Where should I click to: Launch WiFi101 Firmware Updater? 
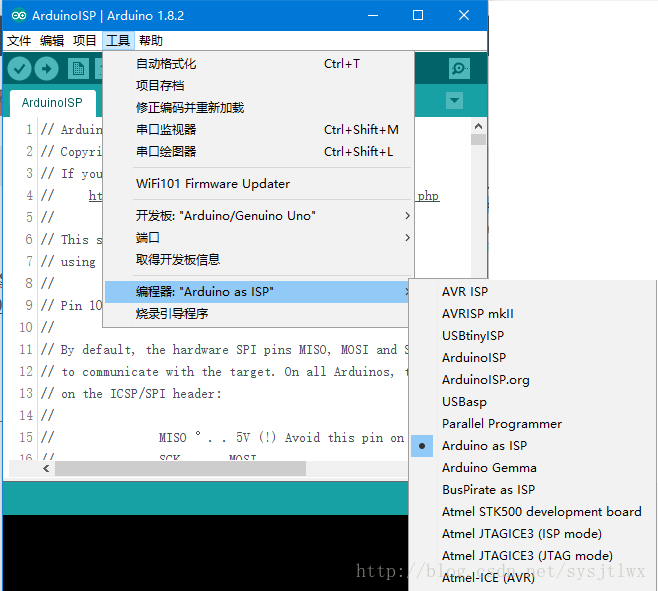[258, 184]
